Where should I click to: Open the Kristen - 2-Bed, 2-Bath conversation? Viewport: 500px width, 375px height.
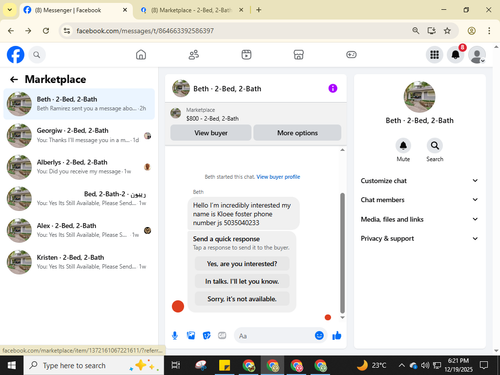pyautogui.click(x=79, y=262)
